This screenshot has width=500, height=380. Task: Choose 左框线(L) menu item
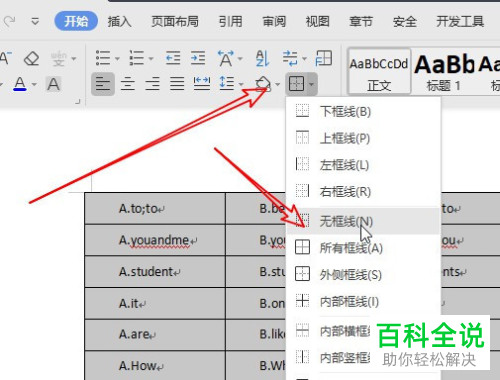[363, 165]
